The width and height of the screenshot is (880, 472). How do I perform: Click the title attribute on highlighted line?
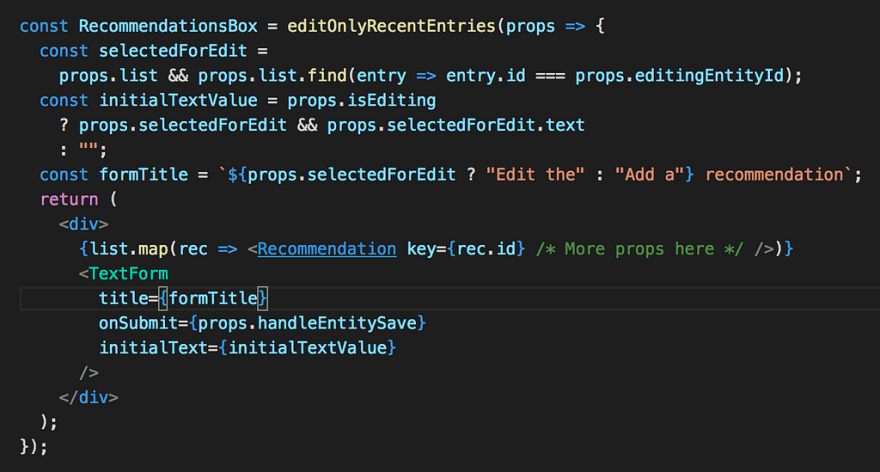pos(123,298)
